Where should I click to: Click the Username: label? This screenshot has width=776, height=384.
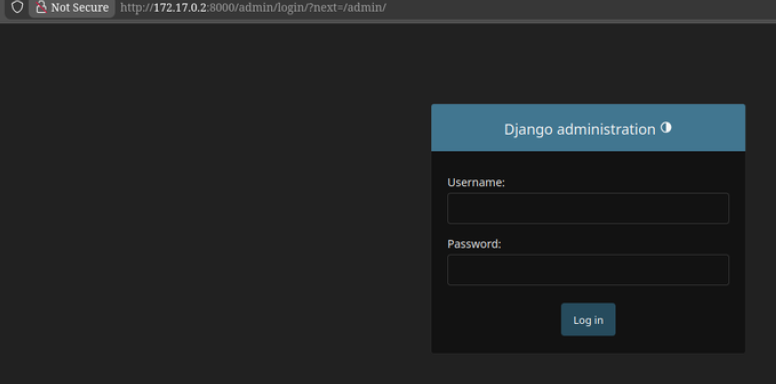click(476, 183)
